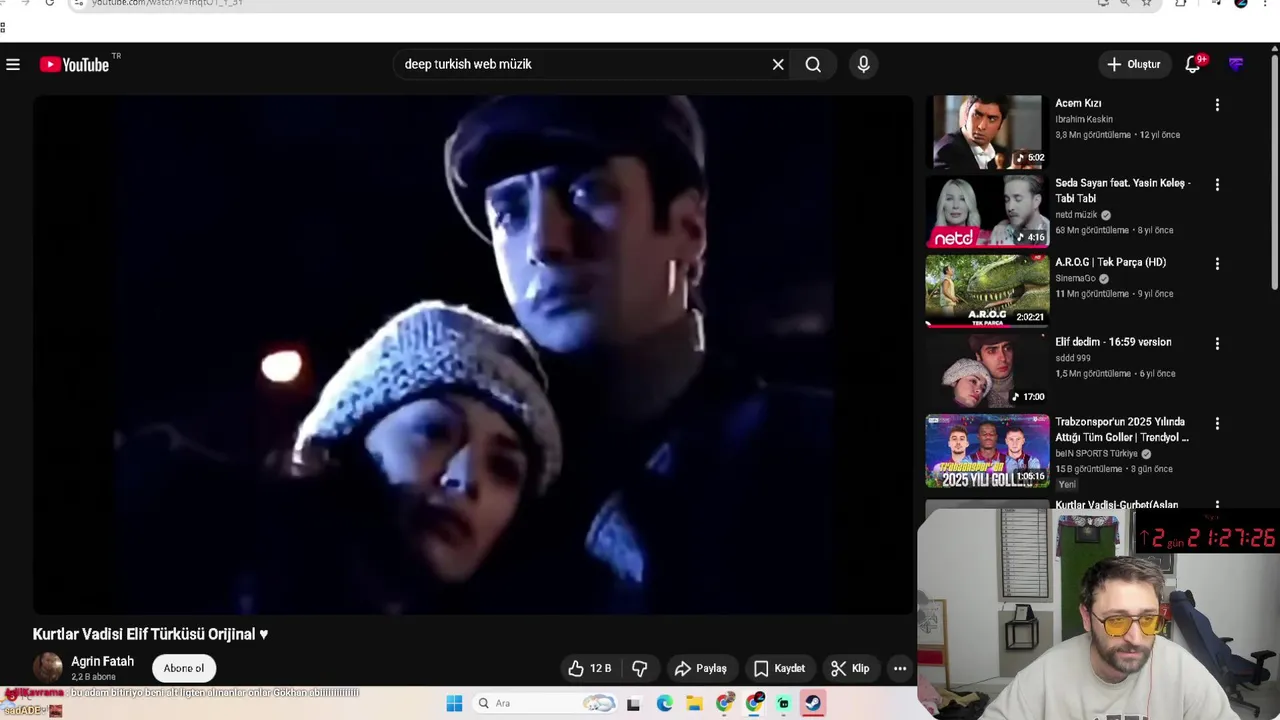Open Acem Kızı video thumbnail
The image size is (1280, 720).
point(987,131)
